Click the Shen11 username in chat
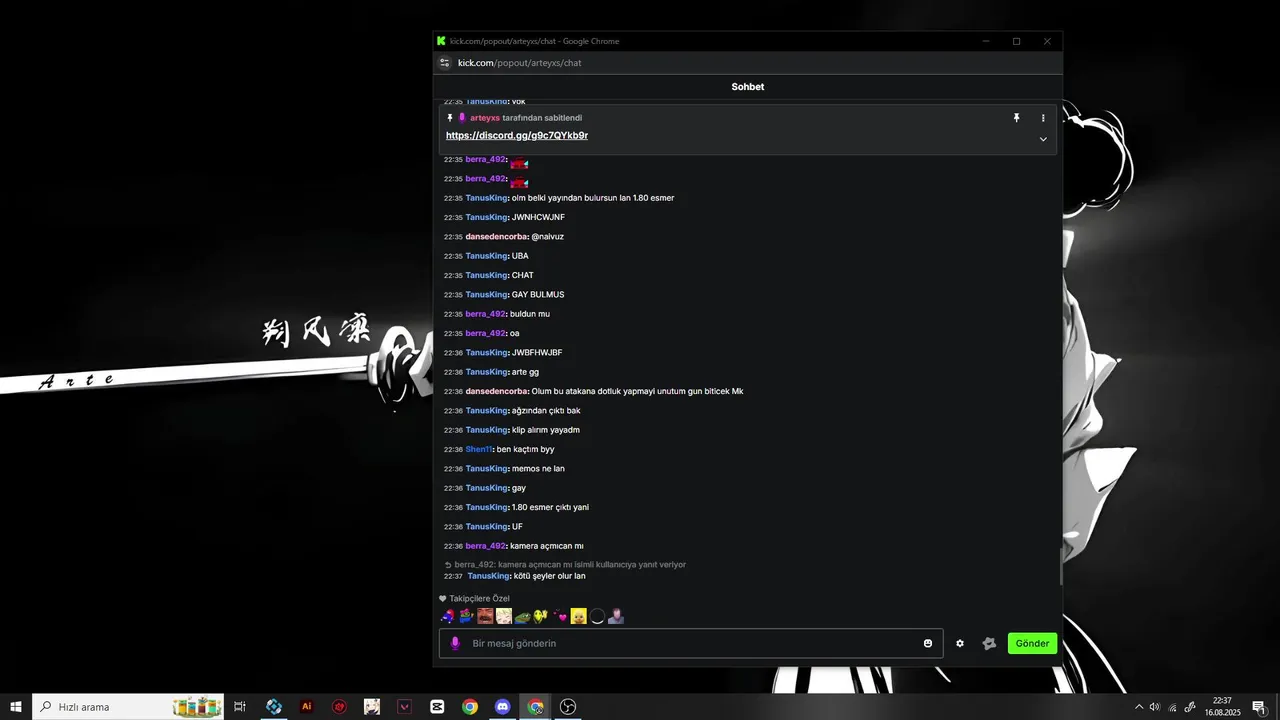Viewport: 1280px width, 720px height. (x=478, y=449)
